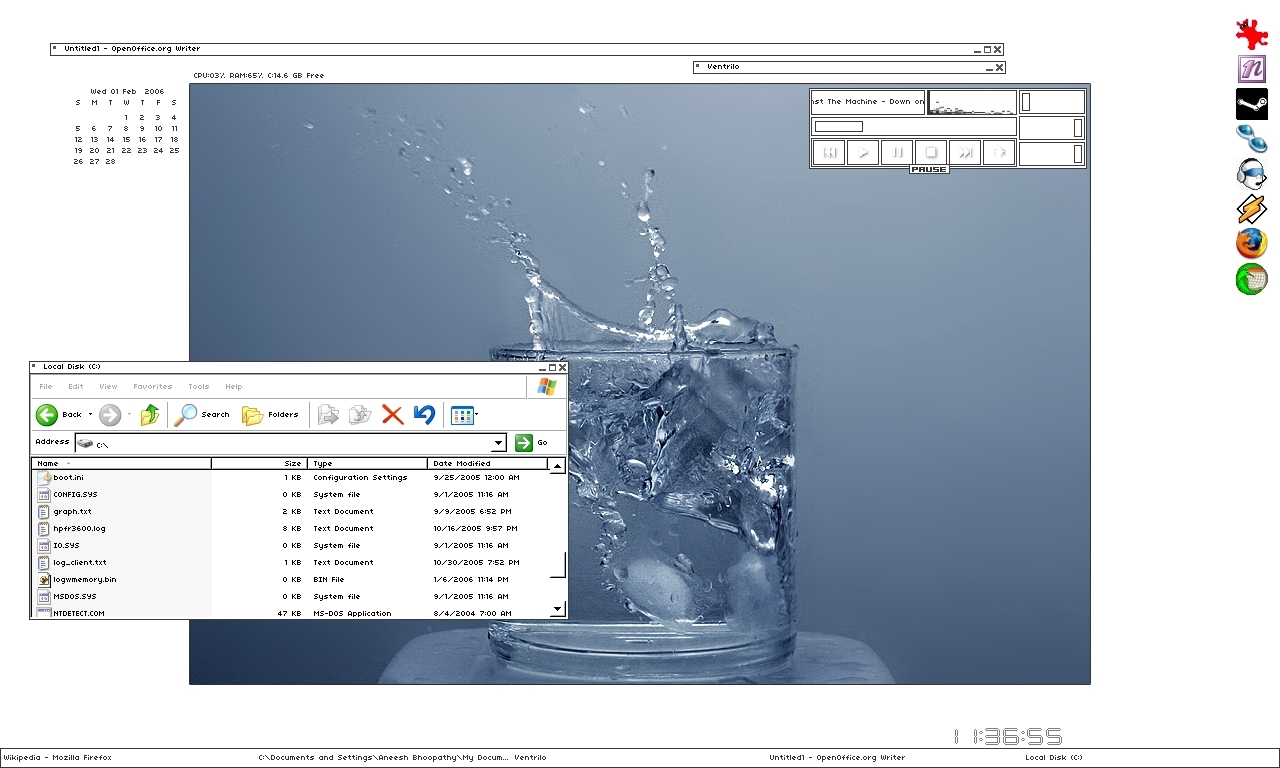Click the blue Undo arrow icon
Screen dimensions: 1280x768
click(x=424, y=415)
